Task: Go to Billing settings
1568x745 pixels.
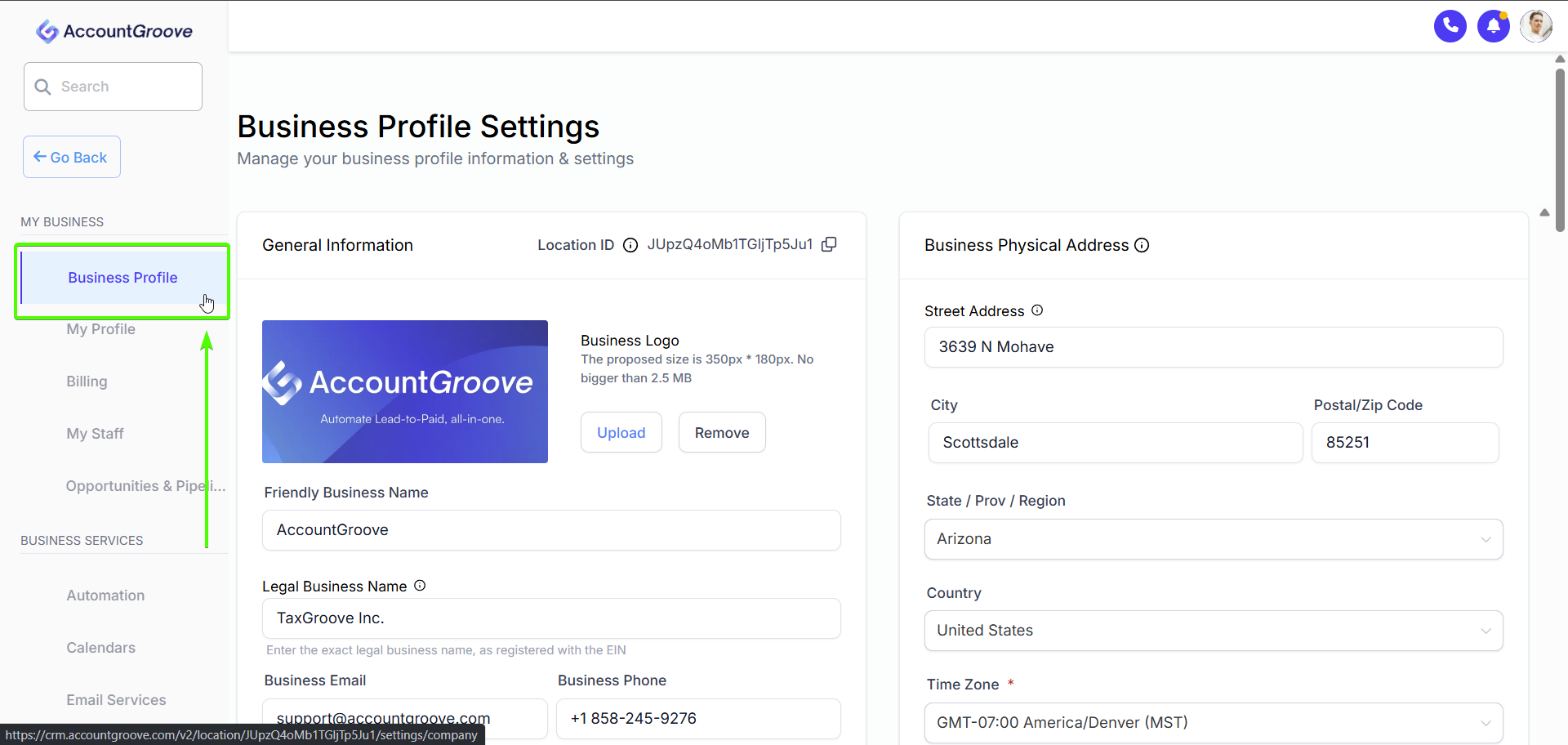Action: pyautogui.click(x=87, y=381)
